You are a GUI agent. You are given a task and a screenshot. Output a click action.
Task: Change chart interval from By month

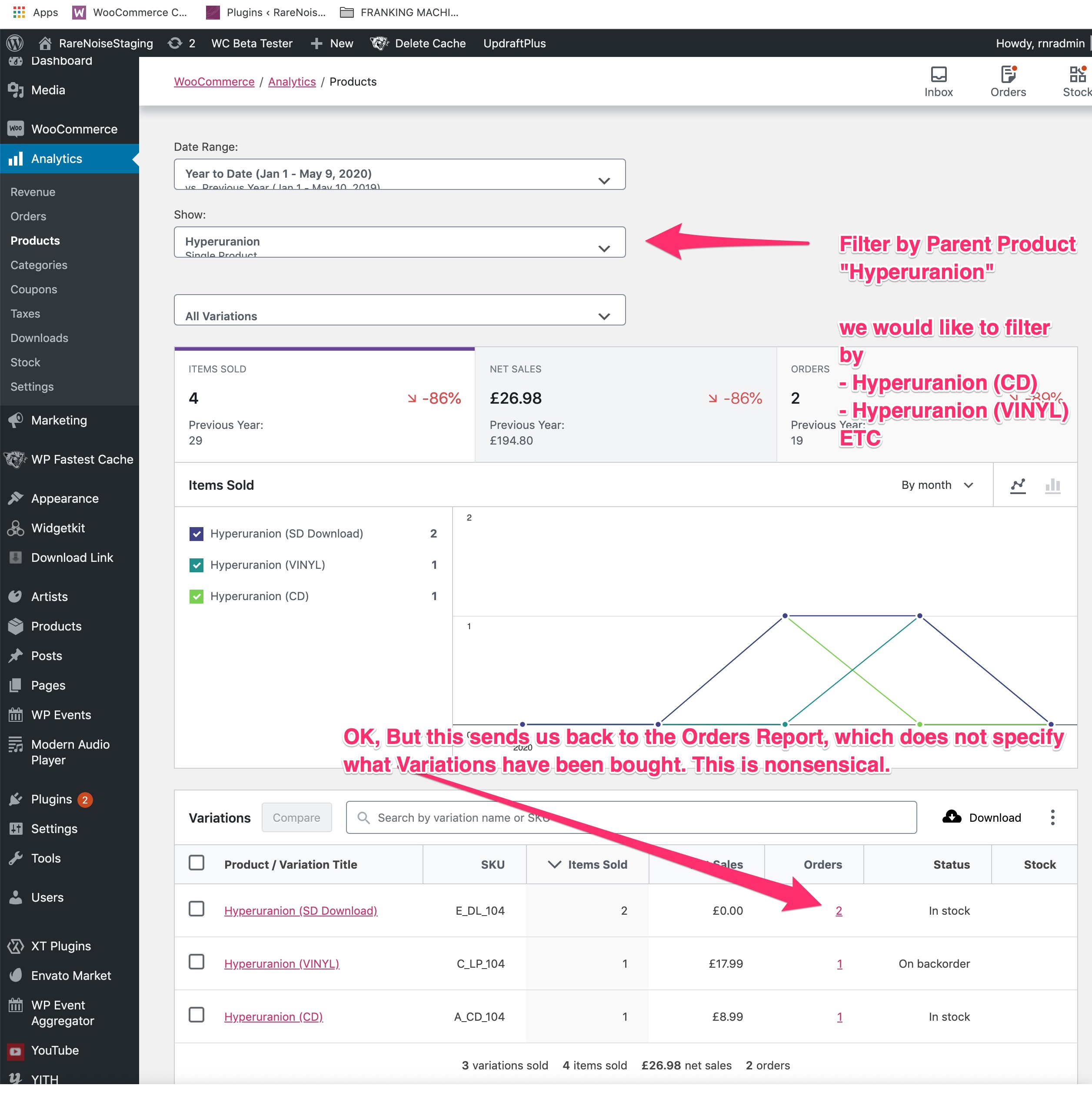[936, 485]
